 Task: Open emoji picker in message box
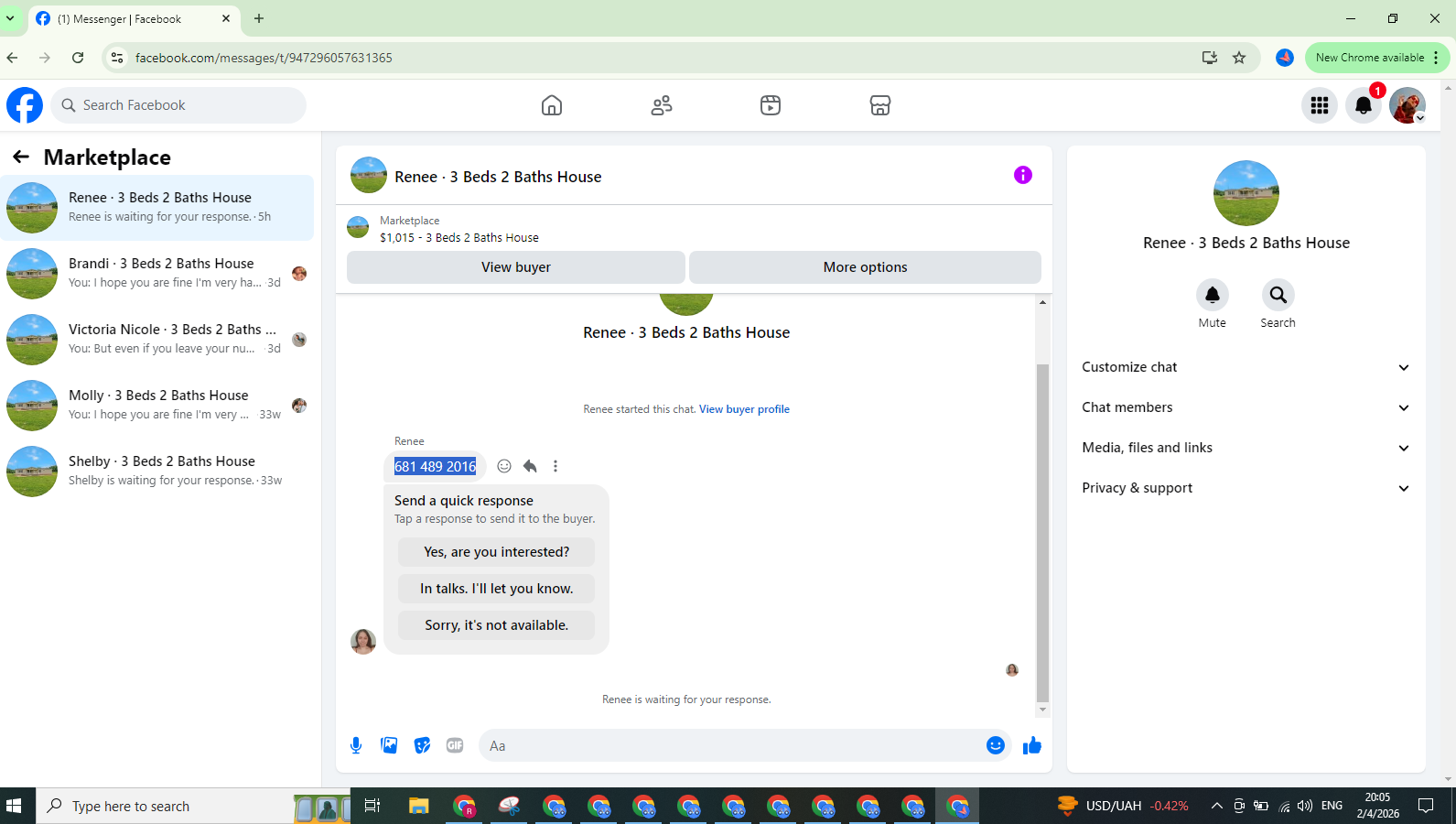996,745
